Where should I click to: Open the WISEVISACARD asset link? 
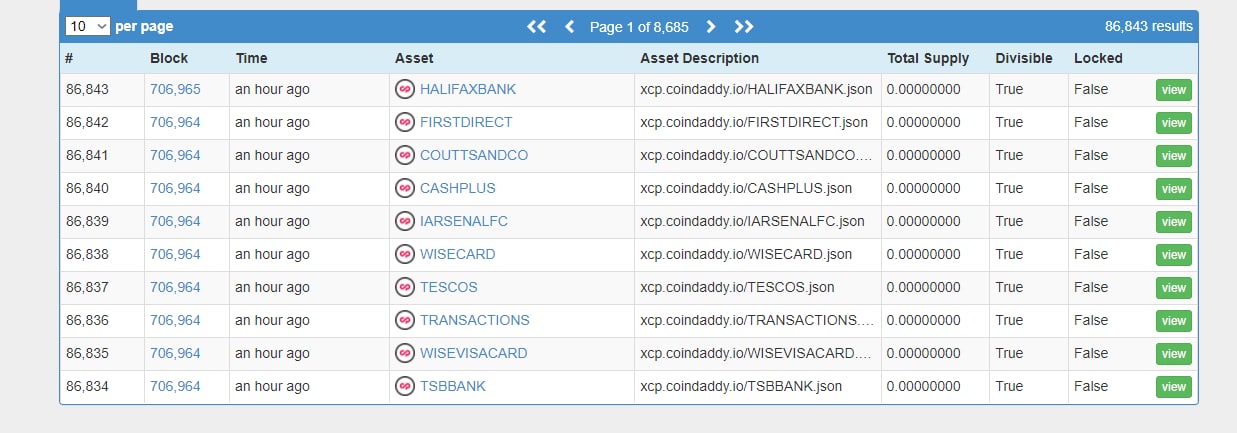(474, 353)
